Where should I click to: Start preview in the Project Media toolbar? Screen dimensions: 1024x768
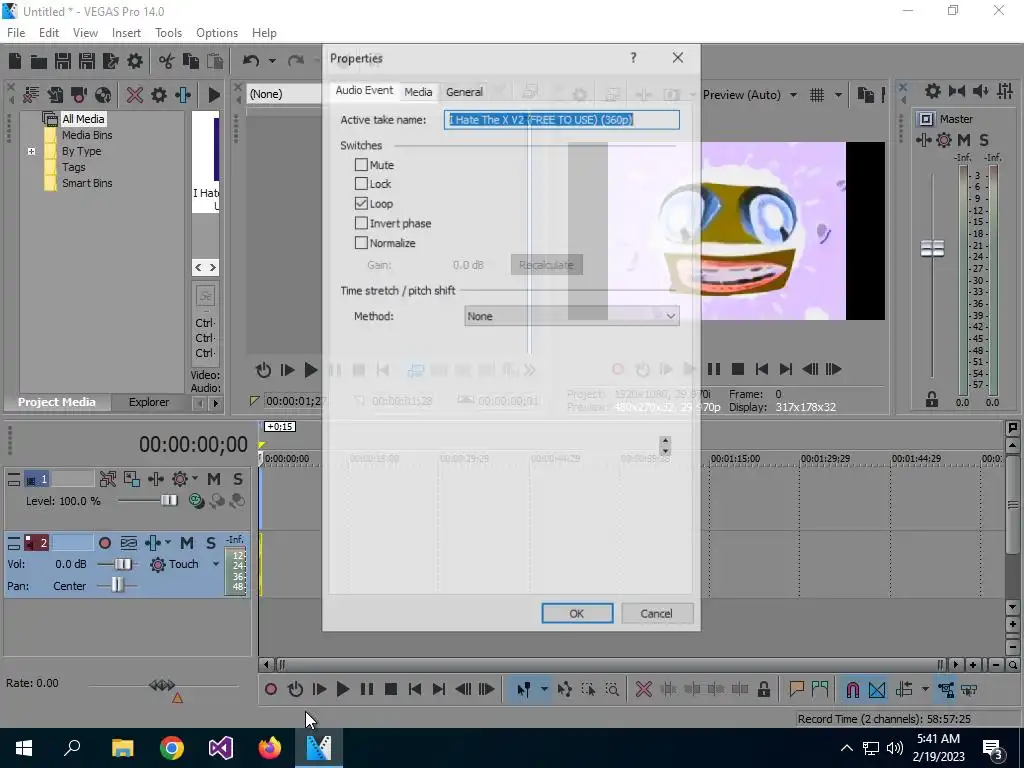214,95
